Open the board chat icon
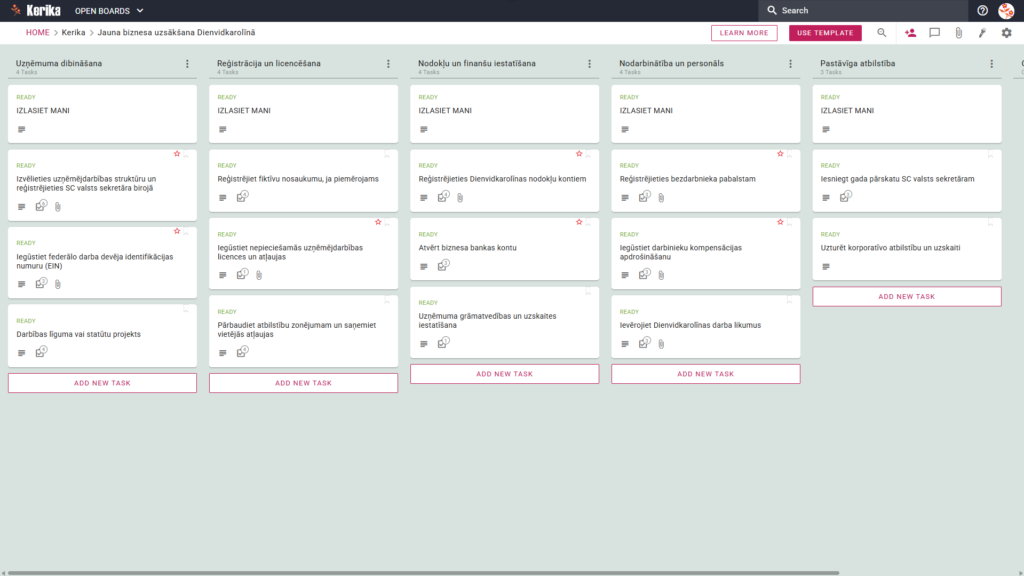The height and width of the screenshot is (576, 1024). click(935, 33)
